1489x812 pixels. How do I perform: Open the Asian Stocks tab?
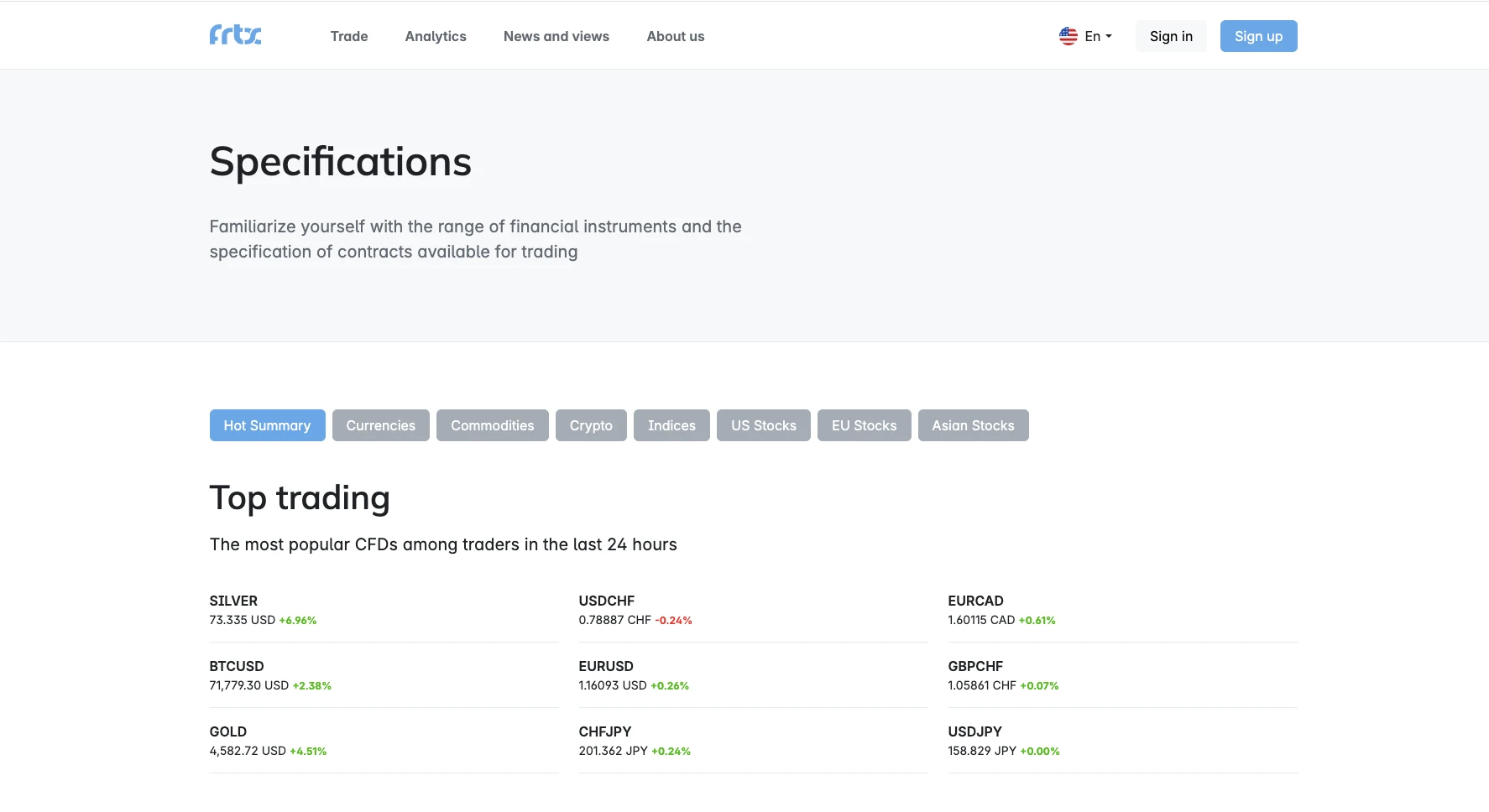tap(973, 425)
